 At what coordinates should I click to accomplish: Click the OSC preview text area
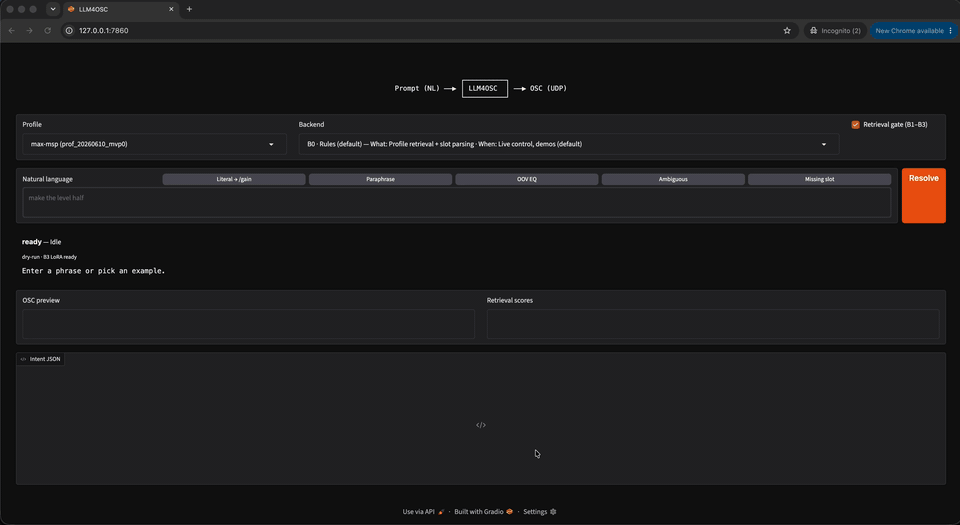pyautogui.click(x=249, y=324)
